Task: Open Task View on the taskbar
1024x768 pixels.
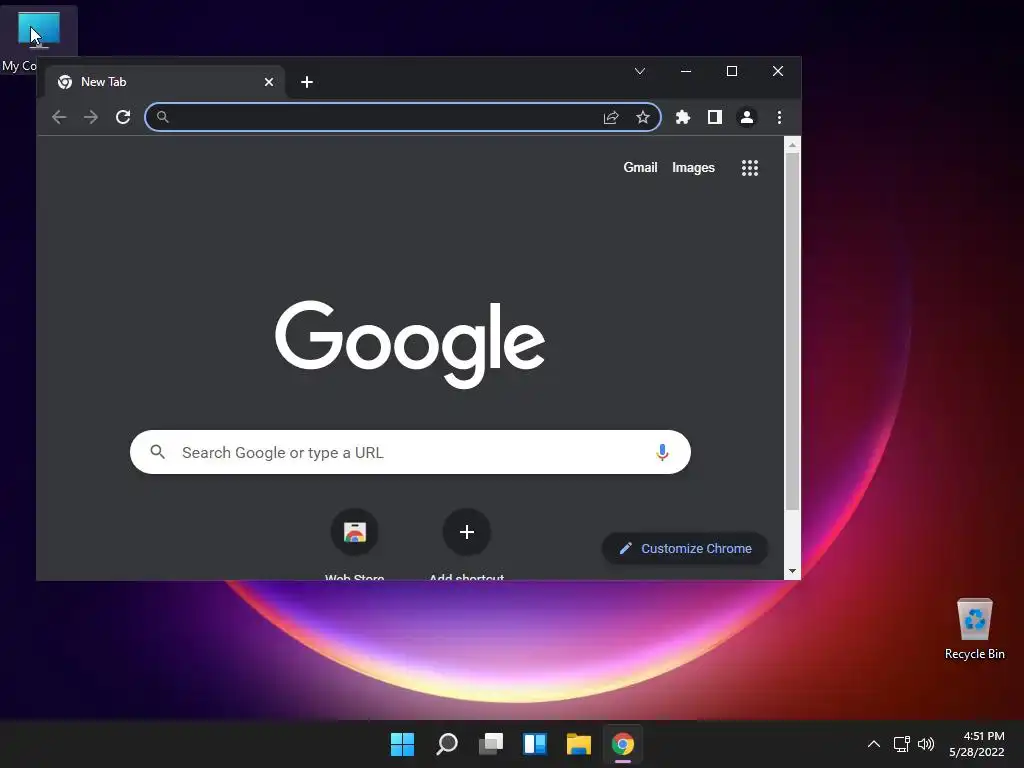Action: tap(491, 744)
